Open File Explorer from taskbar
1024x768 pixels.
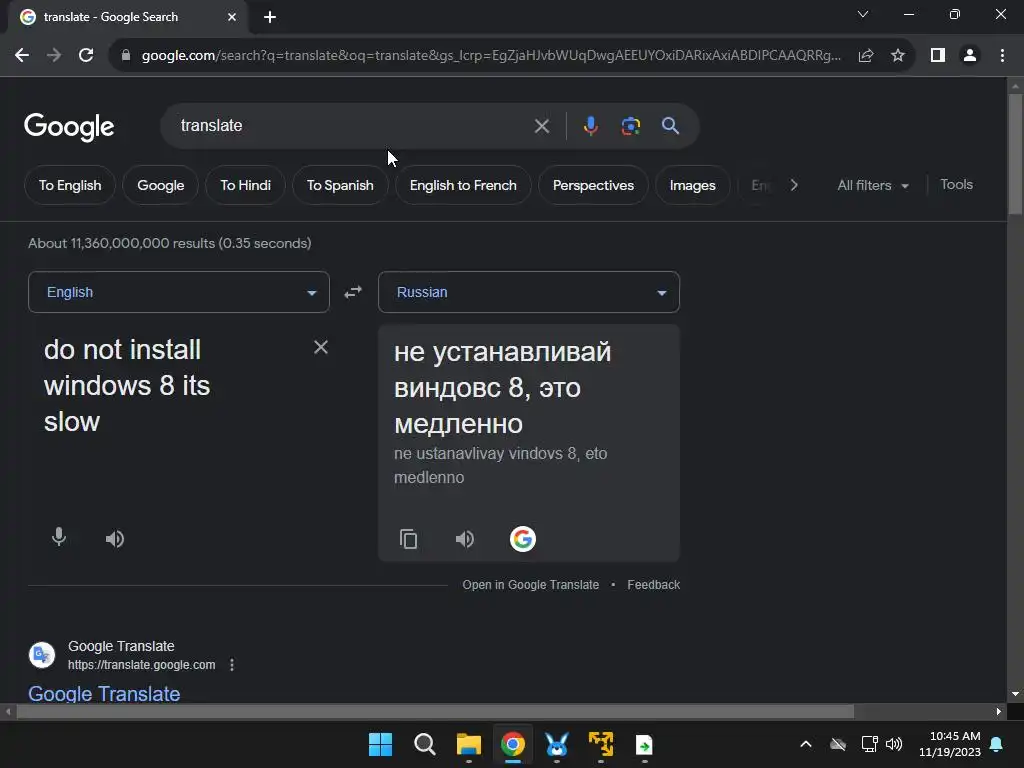point(468,744)
